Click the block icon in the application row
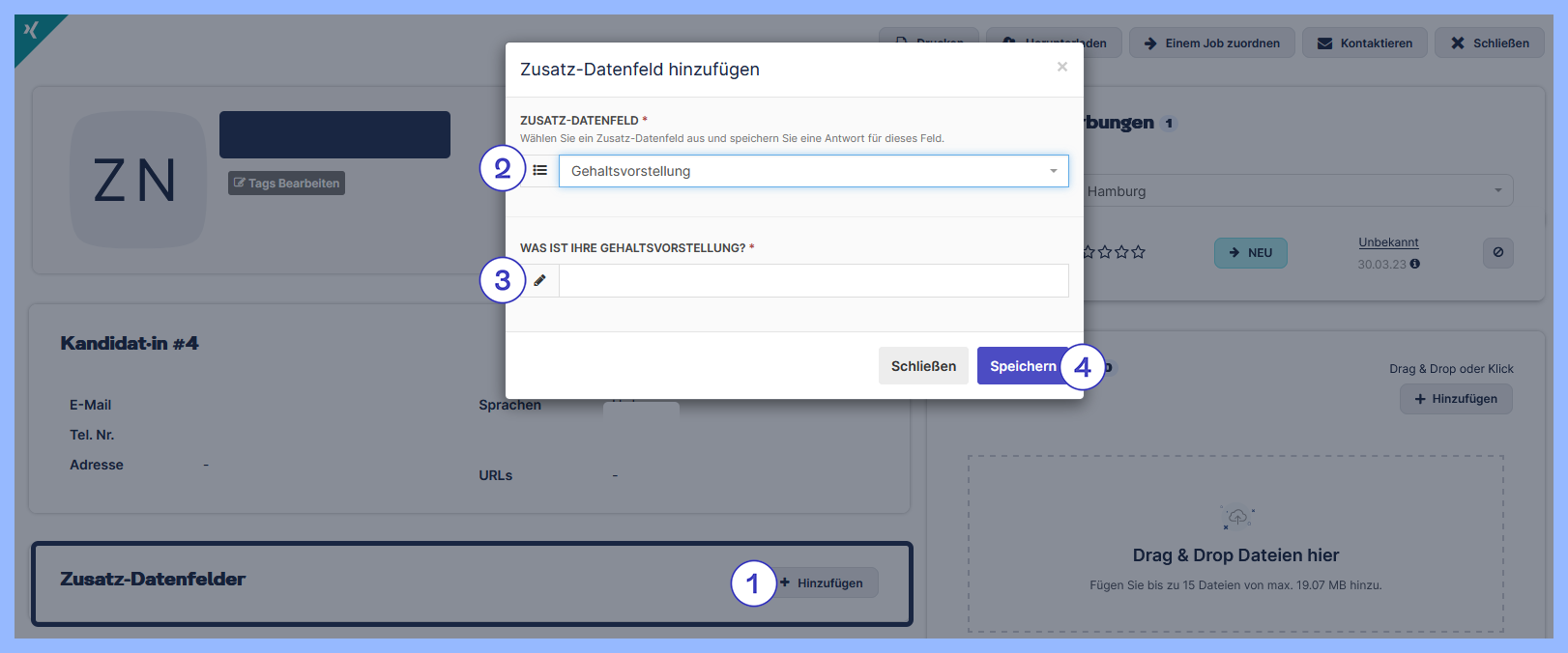 [x=1497, y=252]
